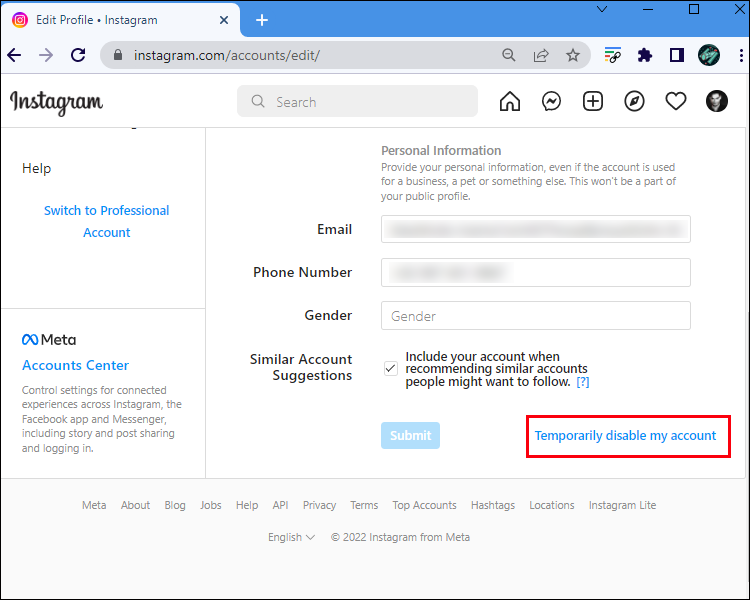Screen dimensions: 750x600
Task: Open Chrome three-dot menu
Action: point(741,56)
